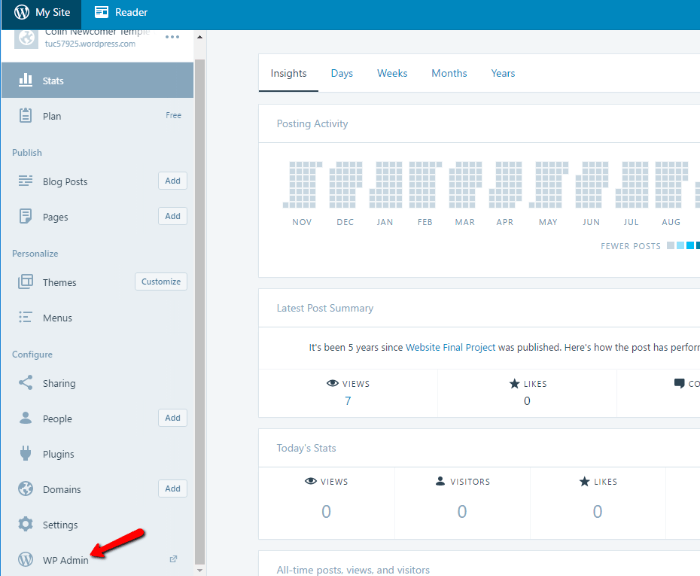Viewport: 700px width, 576px height.
Task: Go to Stats in sidebar
Action: (98, 80)
